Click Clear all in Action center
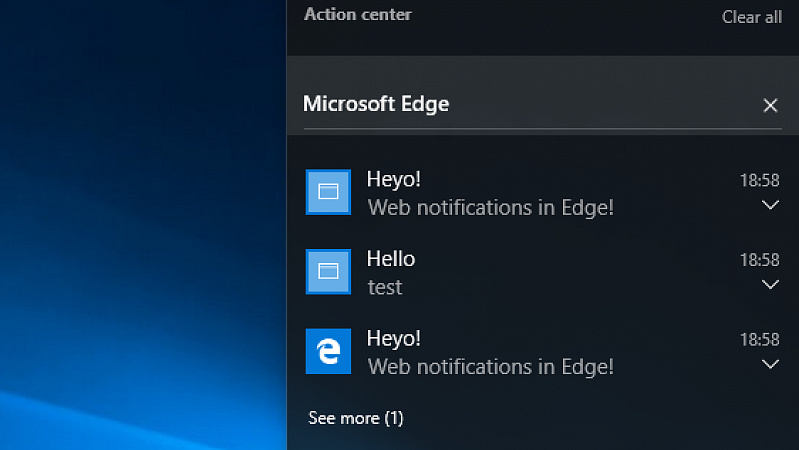 click(x=752, y=17)
